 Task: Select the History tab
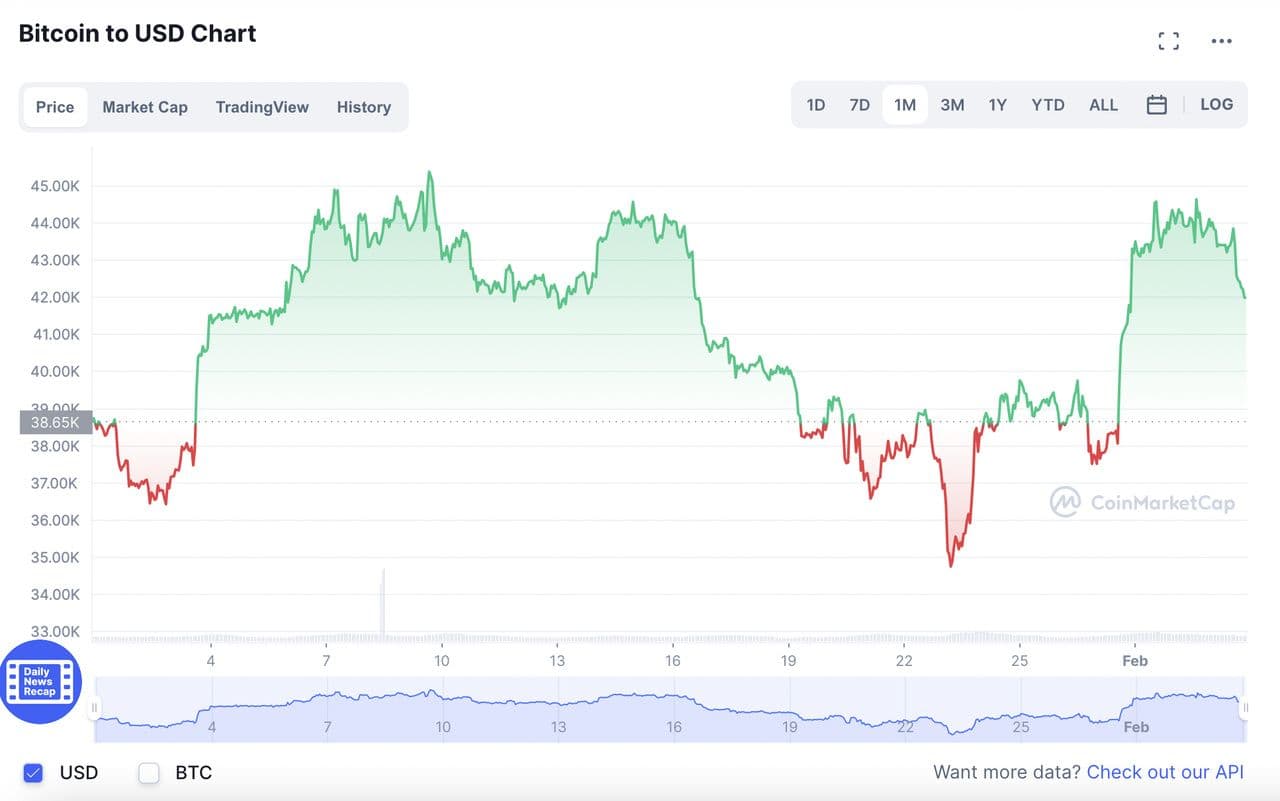(363, 107)
